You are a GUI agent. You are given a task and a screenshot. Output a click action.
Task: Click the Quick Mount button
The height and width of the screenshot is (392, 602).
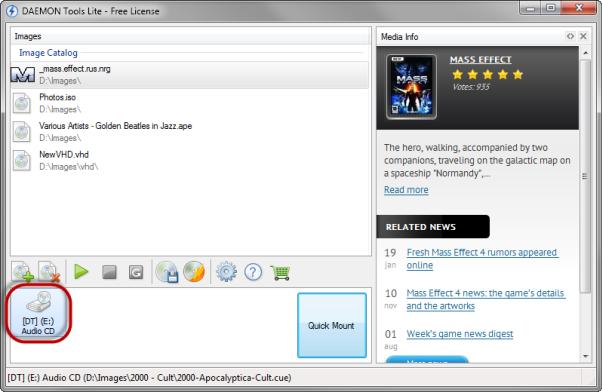[332, 325]
